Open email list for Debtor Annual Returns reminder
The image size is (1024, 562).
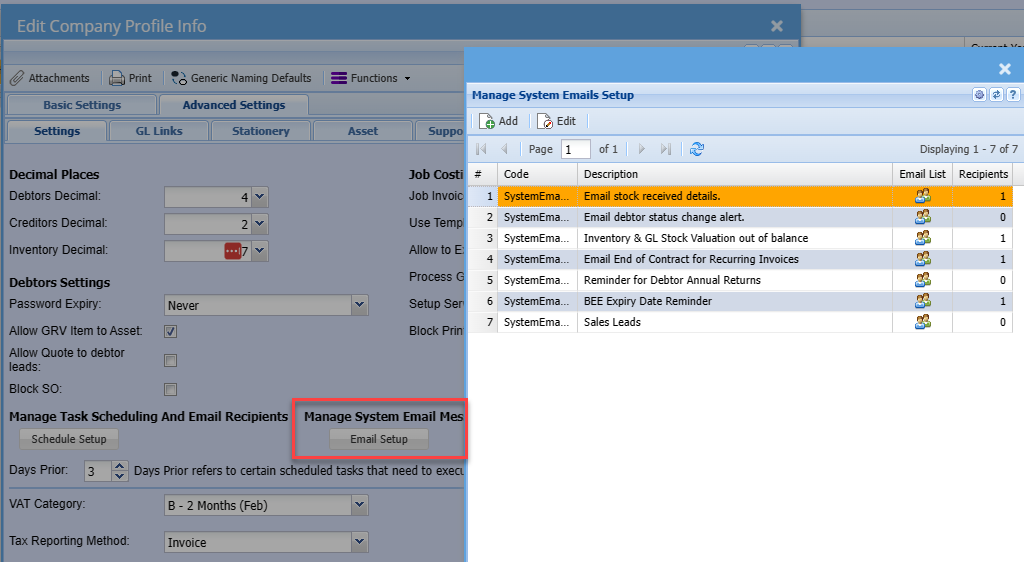pos(923,280)
